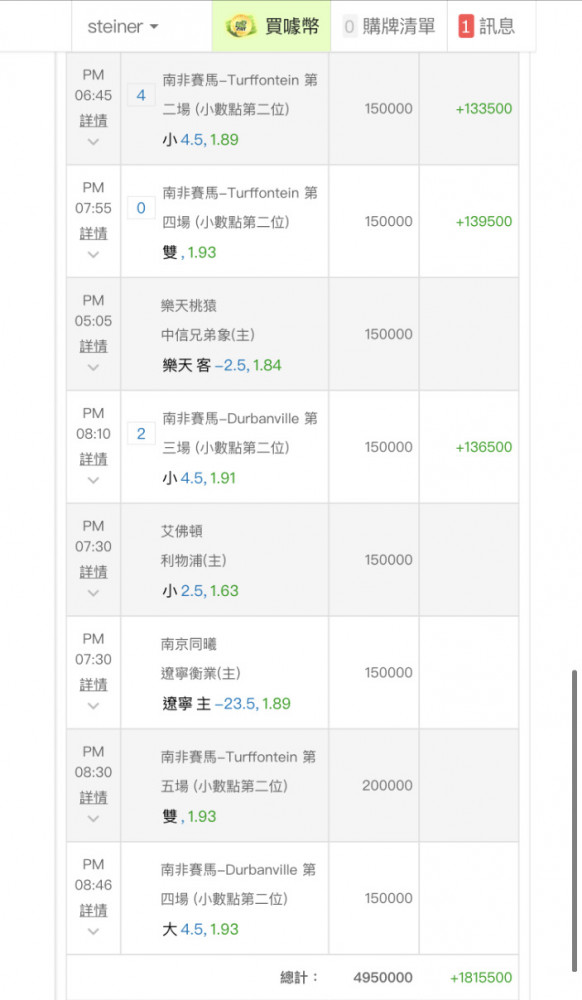Open the 購牌清單 tab
582x1000 pixels.
pyautogui.click(x=389, y=26)
